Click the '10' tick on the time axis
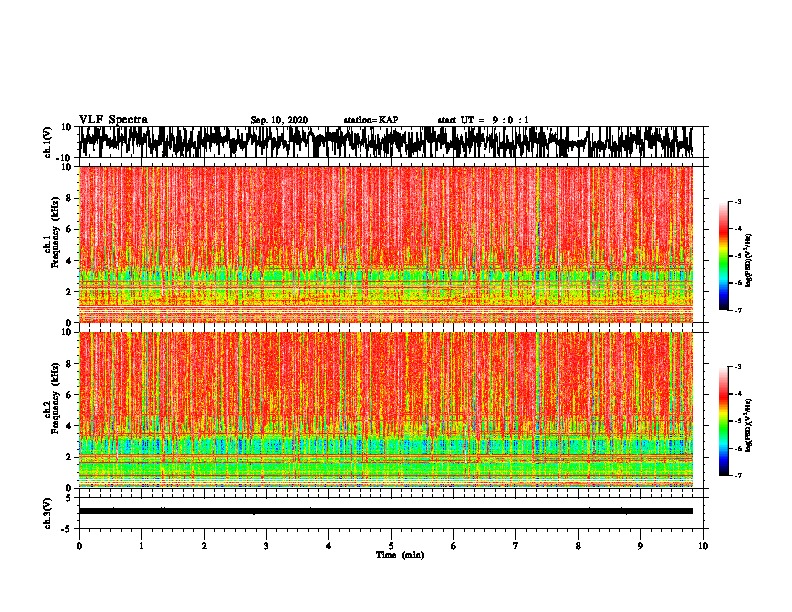Image resolution: width=792 pixels, height=612 pixels. coord(703,546)
